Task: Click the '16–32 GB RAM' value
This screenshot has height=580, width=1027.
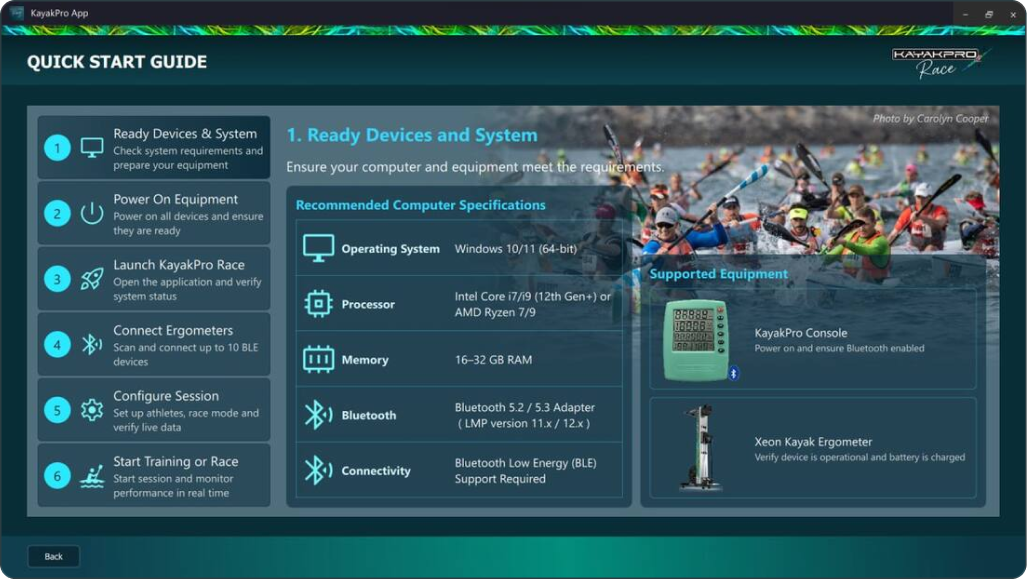Action: [x=493, y=360]
